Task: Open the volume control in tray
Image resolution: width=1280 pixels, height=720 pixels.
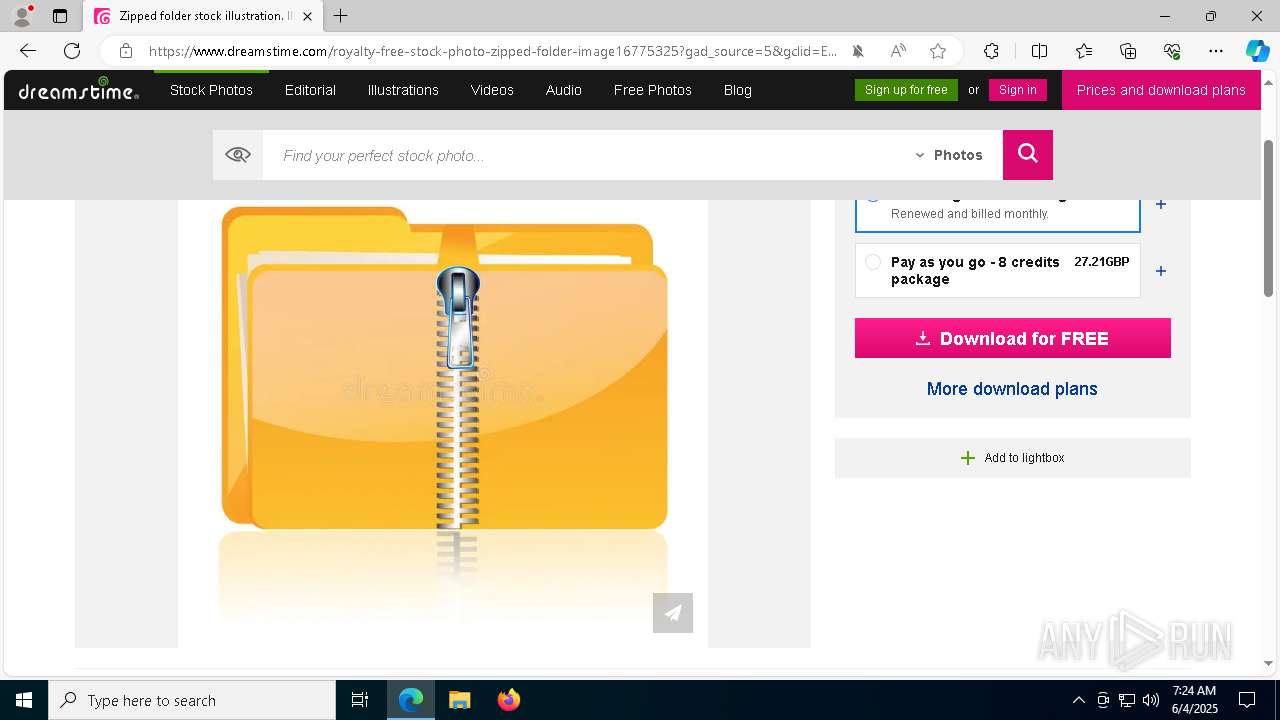Action: [x=1151, y=700]
